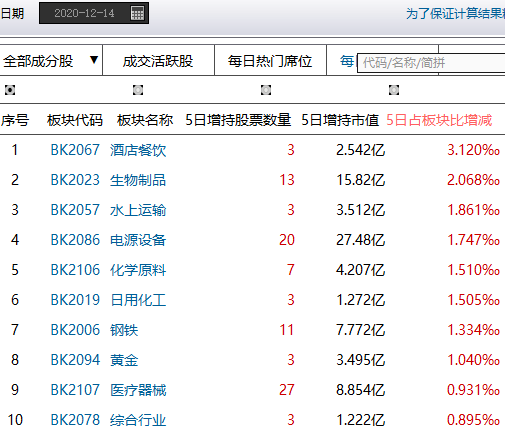
Task: Switch to the 每日热门席位 tab
Action: coord(270,61)
